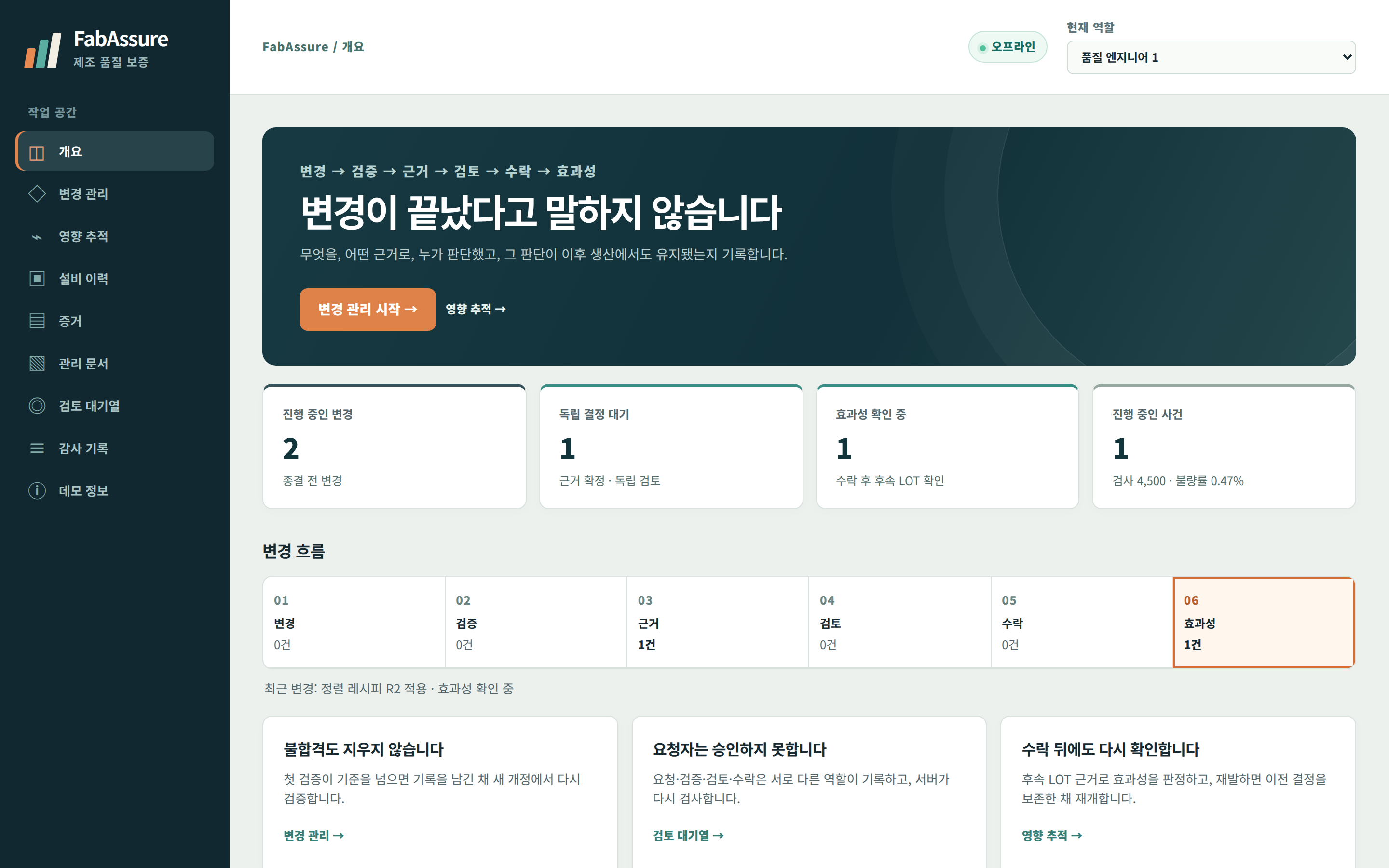Screen dimensions: 1389x868
Task: Open 검토 대기열 from the sidebar
Action: point(115,406)
